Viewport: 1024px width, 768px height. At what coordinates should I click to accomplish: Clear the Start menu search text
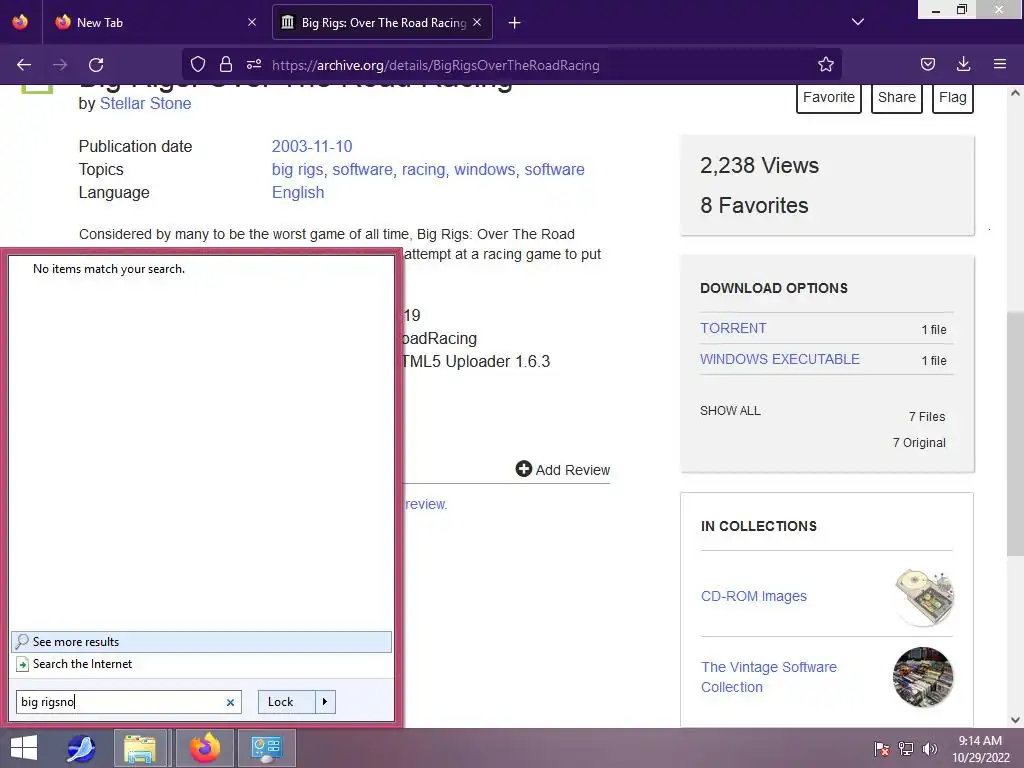(230, 703)
